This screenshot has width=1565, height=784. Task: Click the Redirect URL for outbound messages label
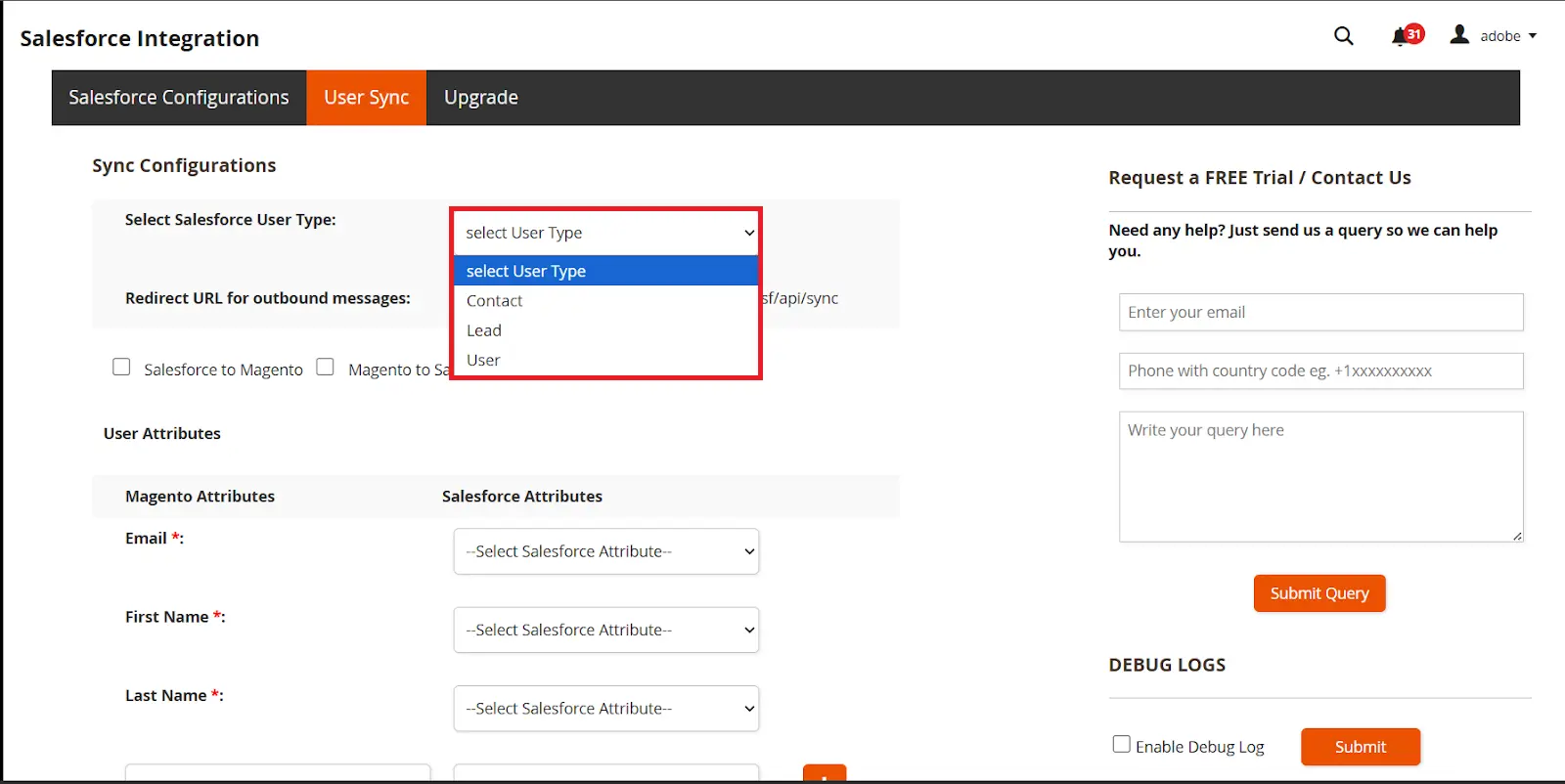tap(268, 298)
